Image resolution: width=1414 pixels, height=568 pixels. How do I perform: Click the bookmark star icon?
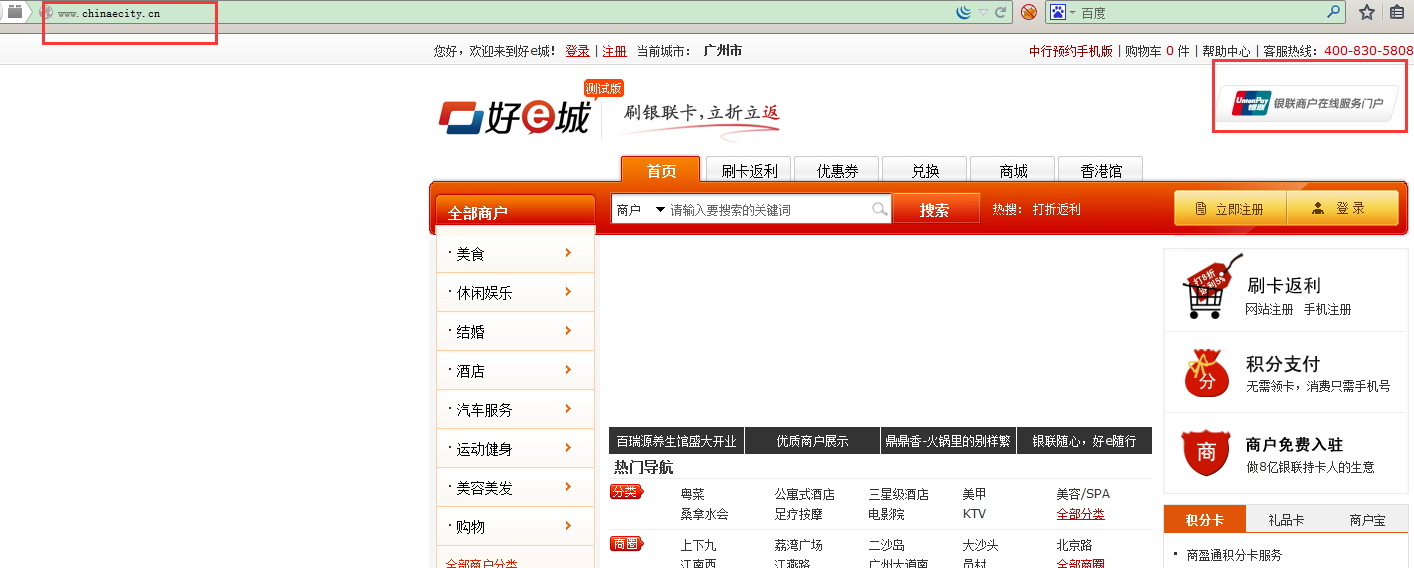click(1367, 12)
